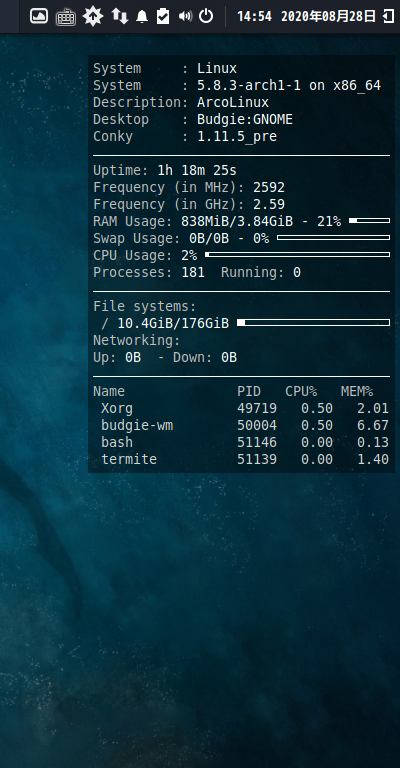Viewport: 400px width, 768px height.
Task: Open the keyboard input method icon
Action: [66, 17]
